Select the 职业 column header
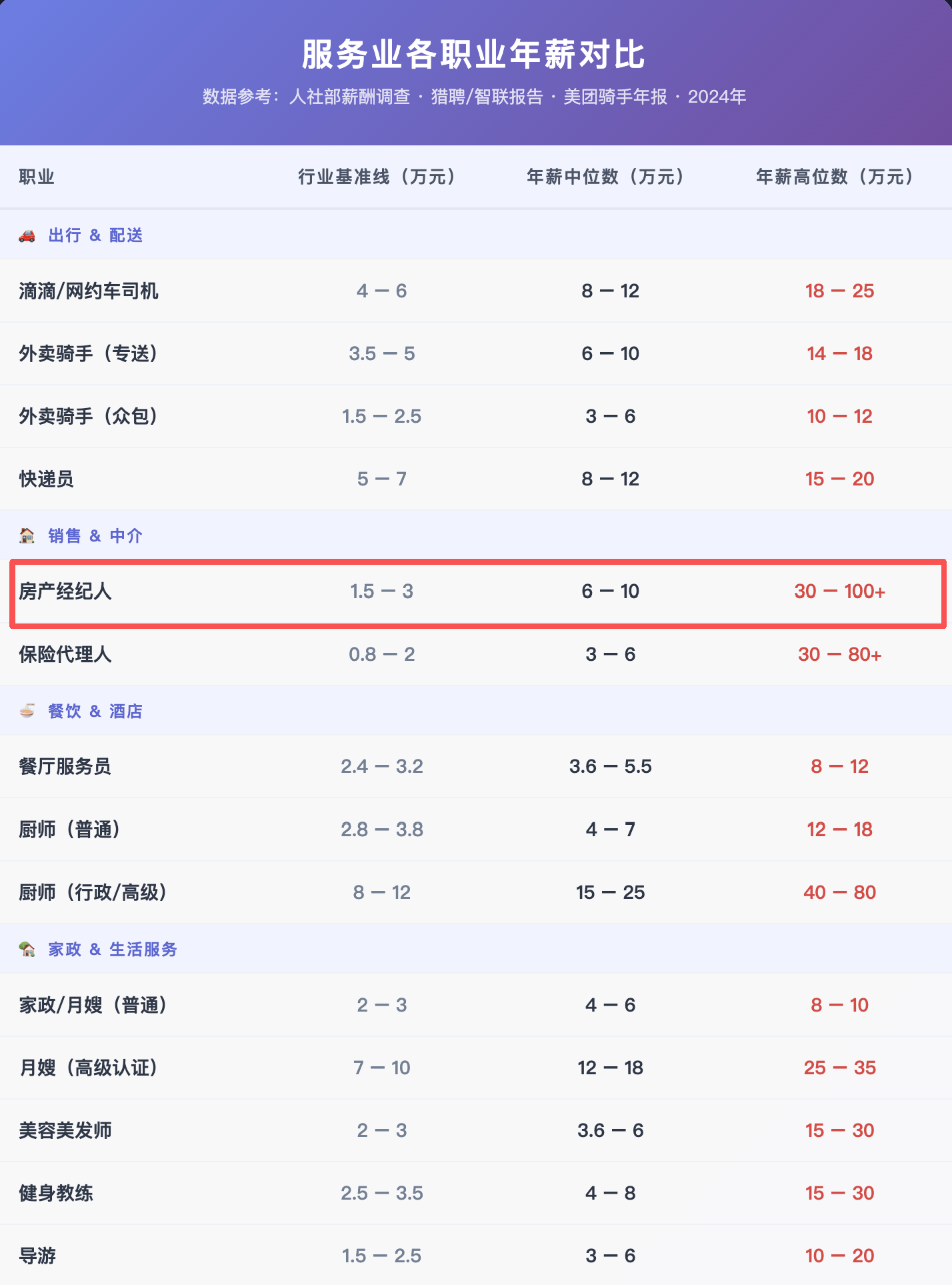 pos(37,177)
